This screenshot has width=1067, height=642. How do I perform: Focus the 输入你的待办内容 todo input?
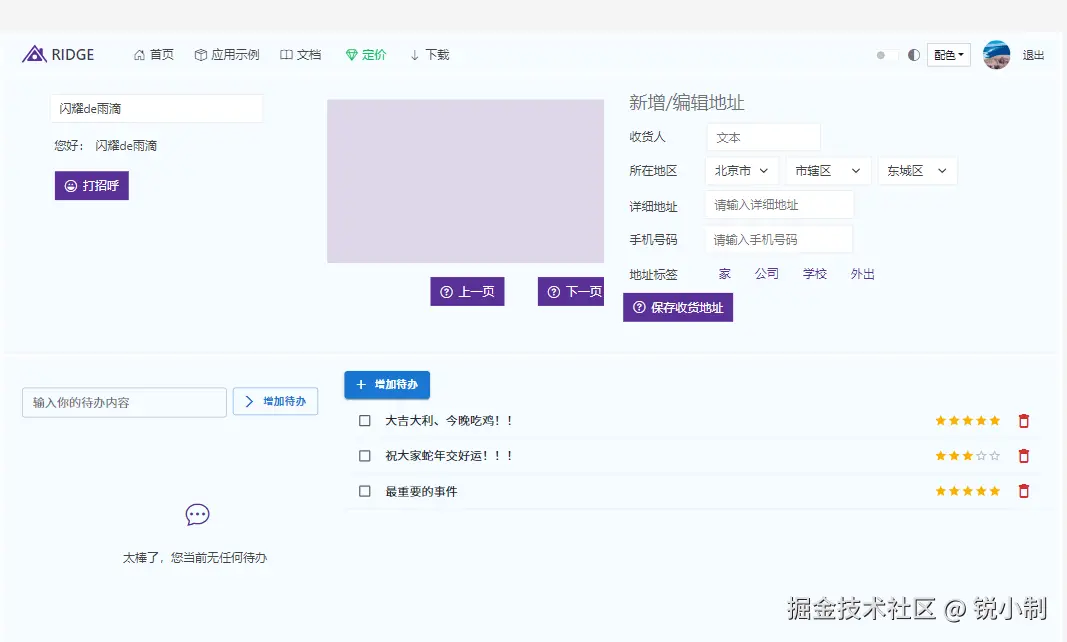[125, 402]
